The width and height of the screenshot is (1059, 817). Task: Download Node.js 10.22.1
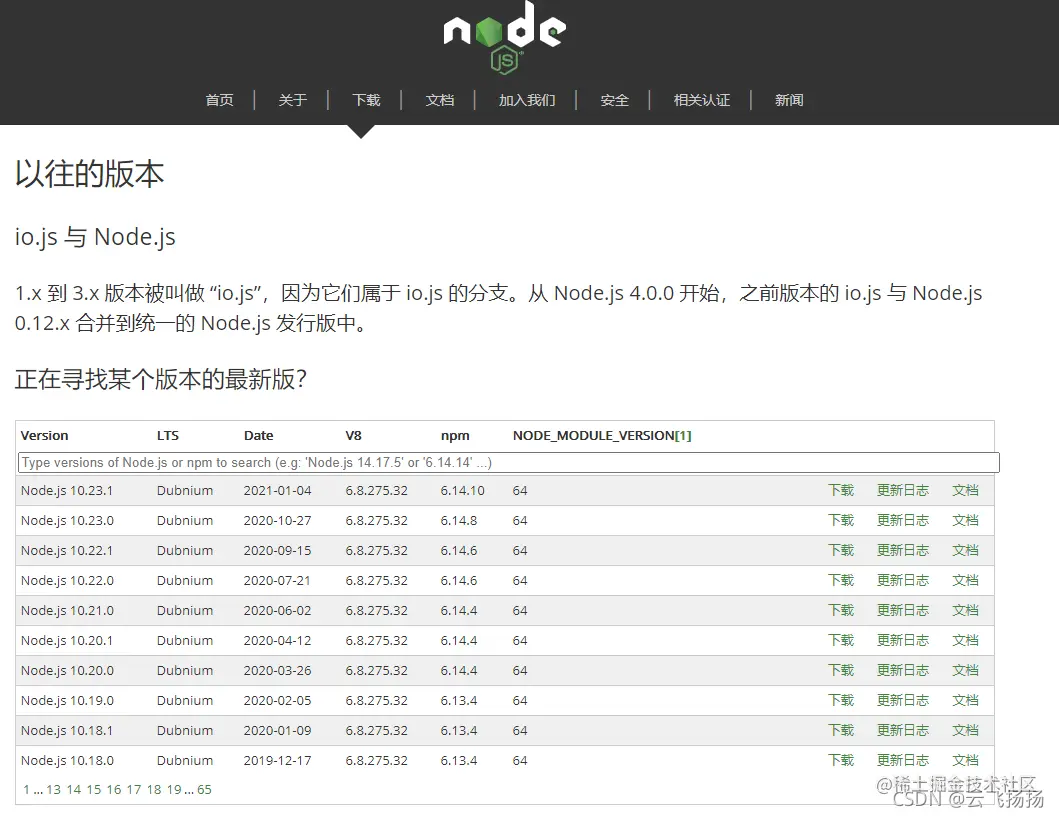coord(842,550)
